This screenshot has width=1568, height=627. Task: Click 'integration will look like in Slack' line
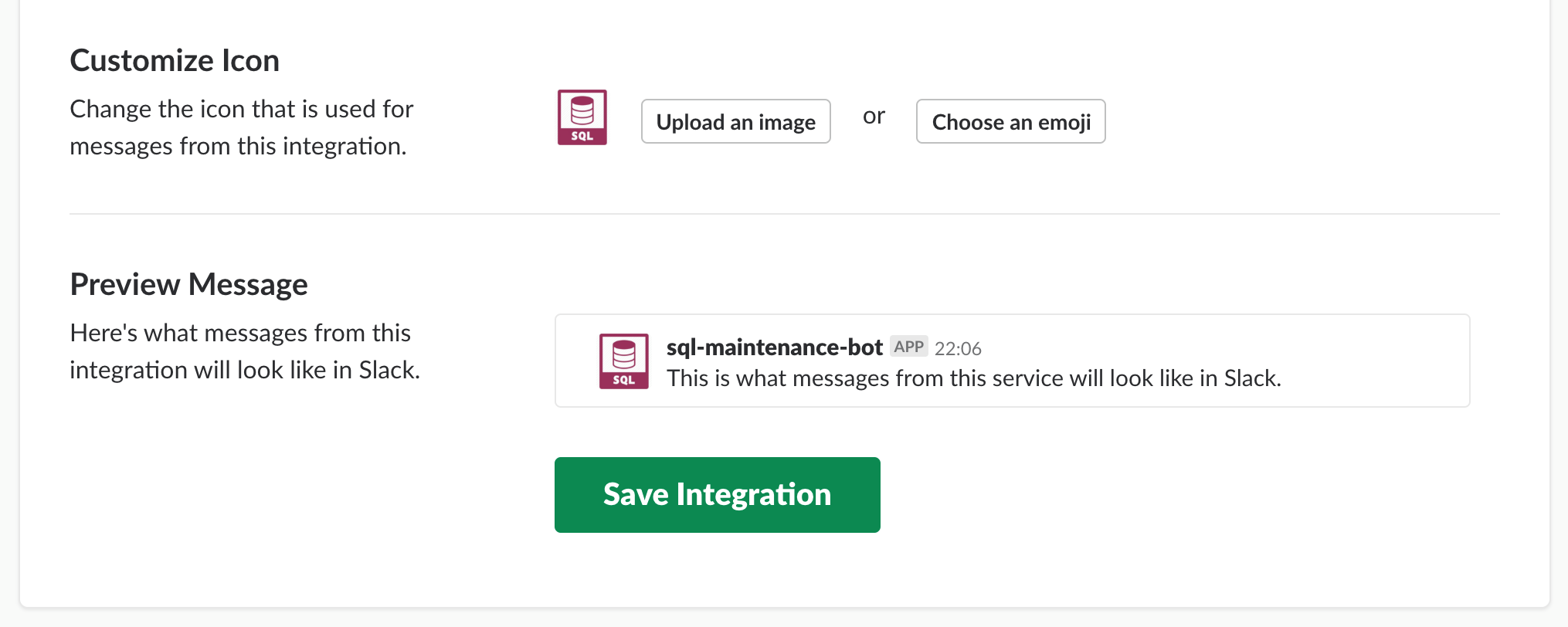[x=244, y=370]
